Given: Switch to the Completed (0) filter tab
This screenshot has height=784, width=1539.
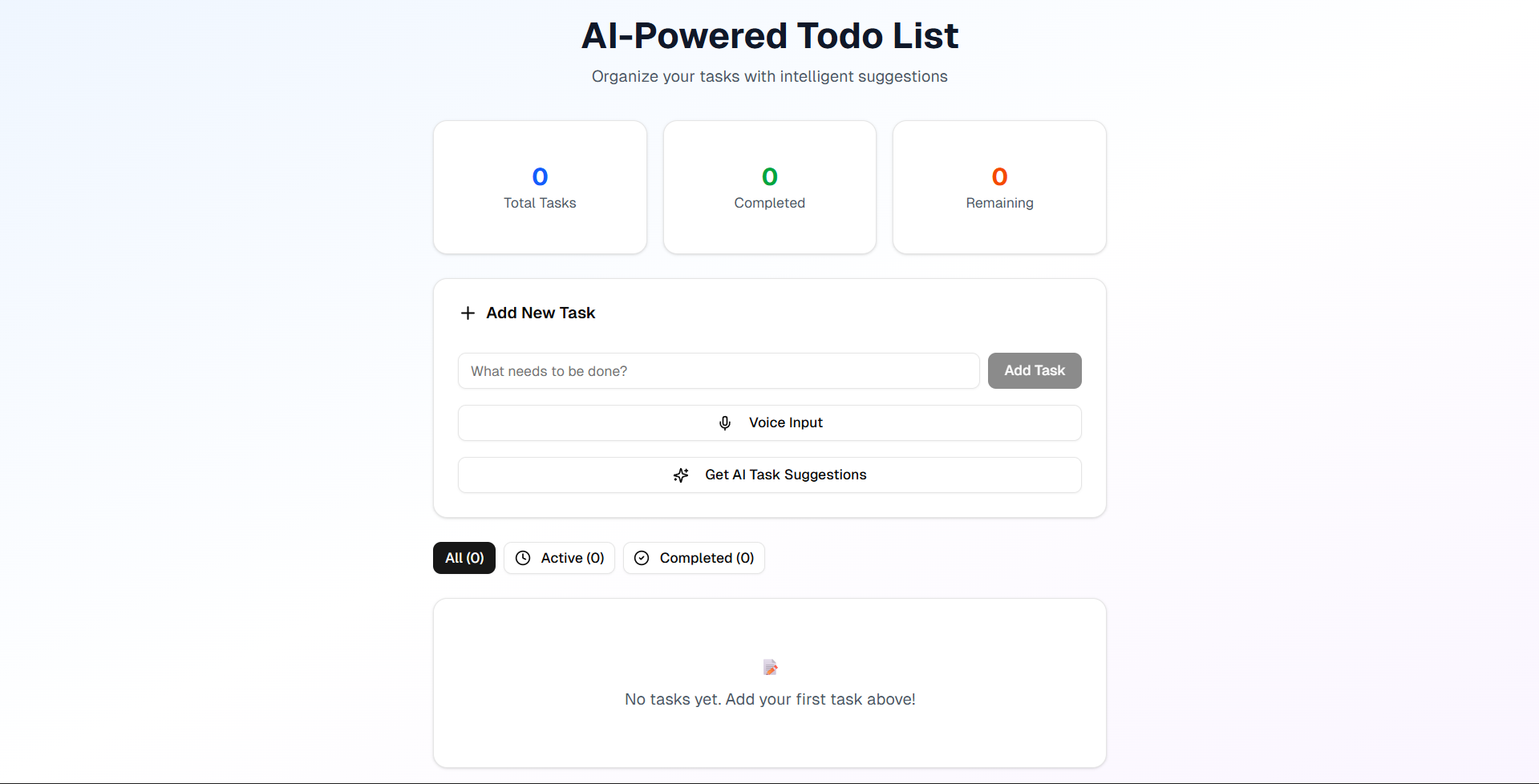Looking at the screenshot, I should pyautogui.click(x=694, y=558).
